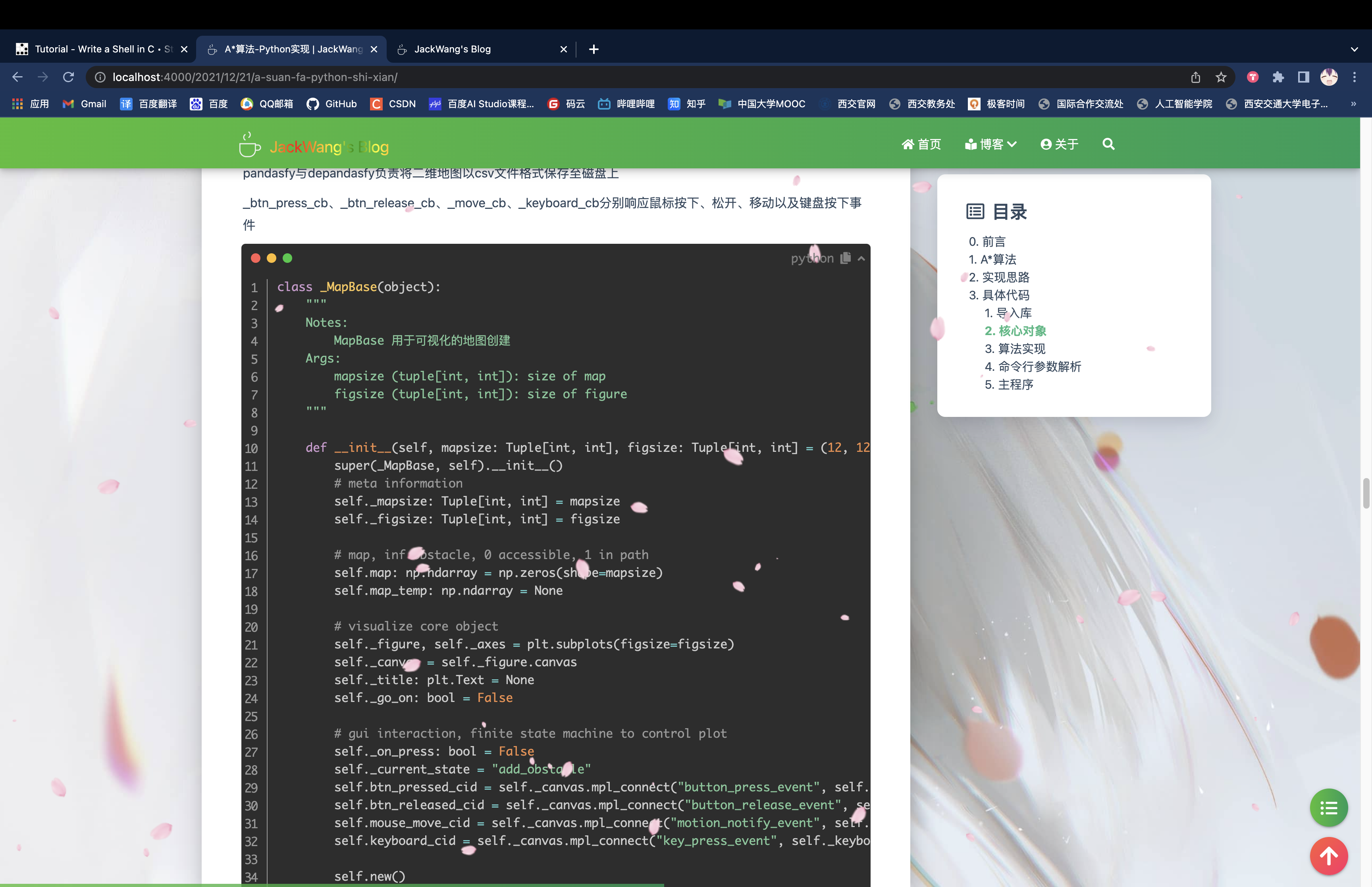Open the tab search chevron
This screenshot has width=1372, height=887.
(1354, 50)
